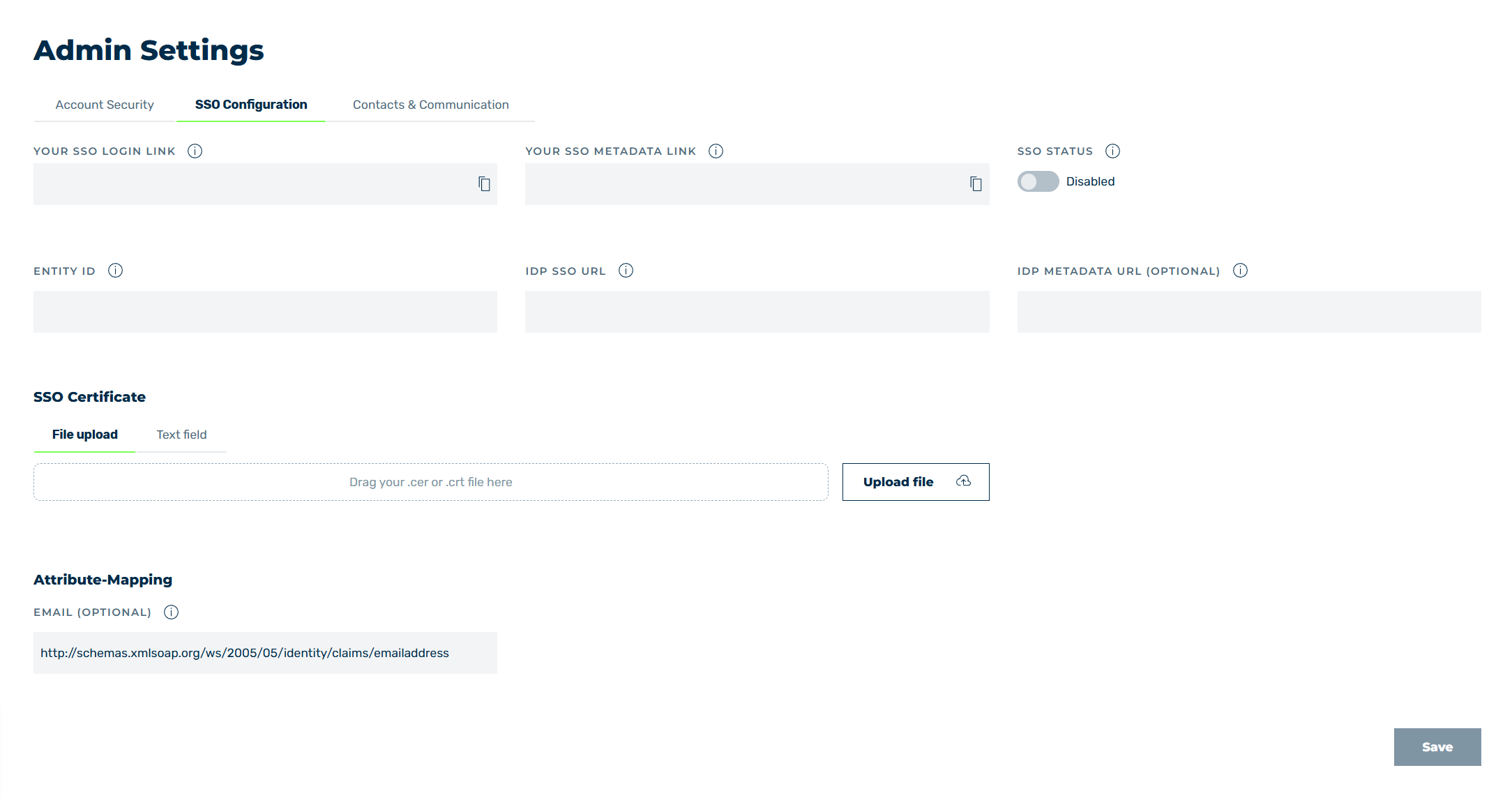Enable the SSO Status toggle
Image resolution: width=1512 pixels, height=798 pixels.
click(1038, 181)
